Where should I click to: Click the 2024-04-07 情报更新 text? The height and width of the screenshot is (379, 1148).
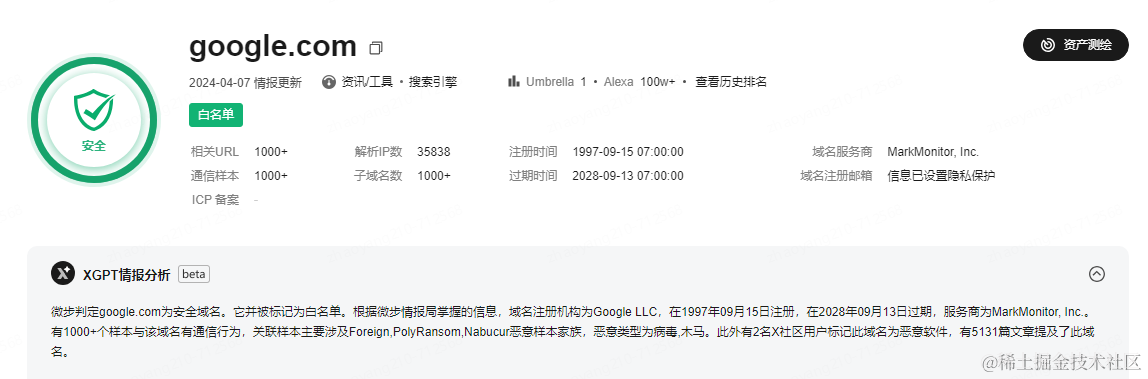(x=245, y=83)
